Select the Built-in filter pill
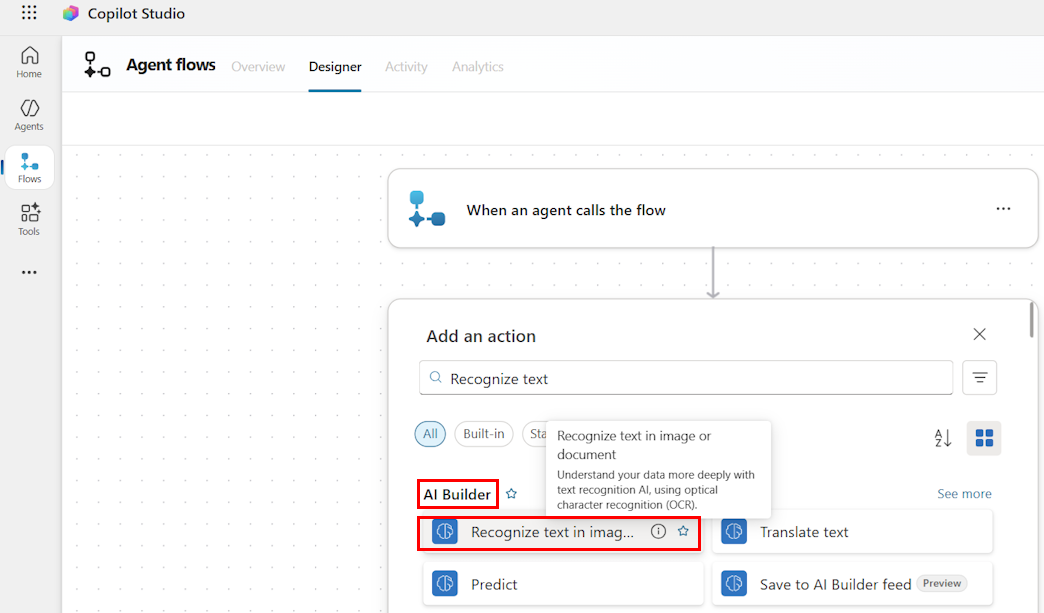The height and width of the screenshot is (613, 1044). click(x=484, y=434)
